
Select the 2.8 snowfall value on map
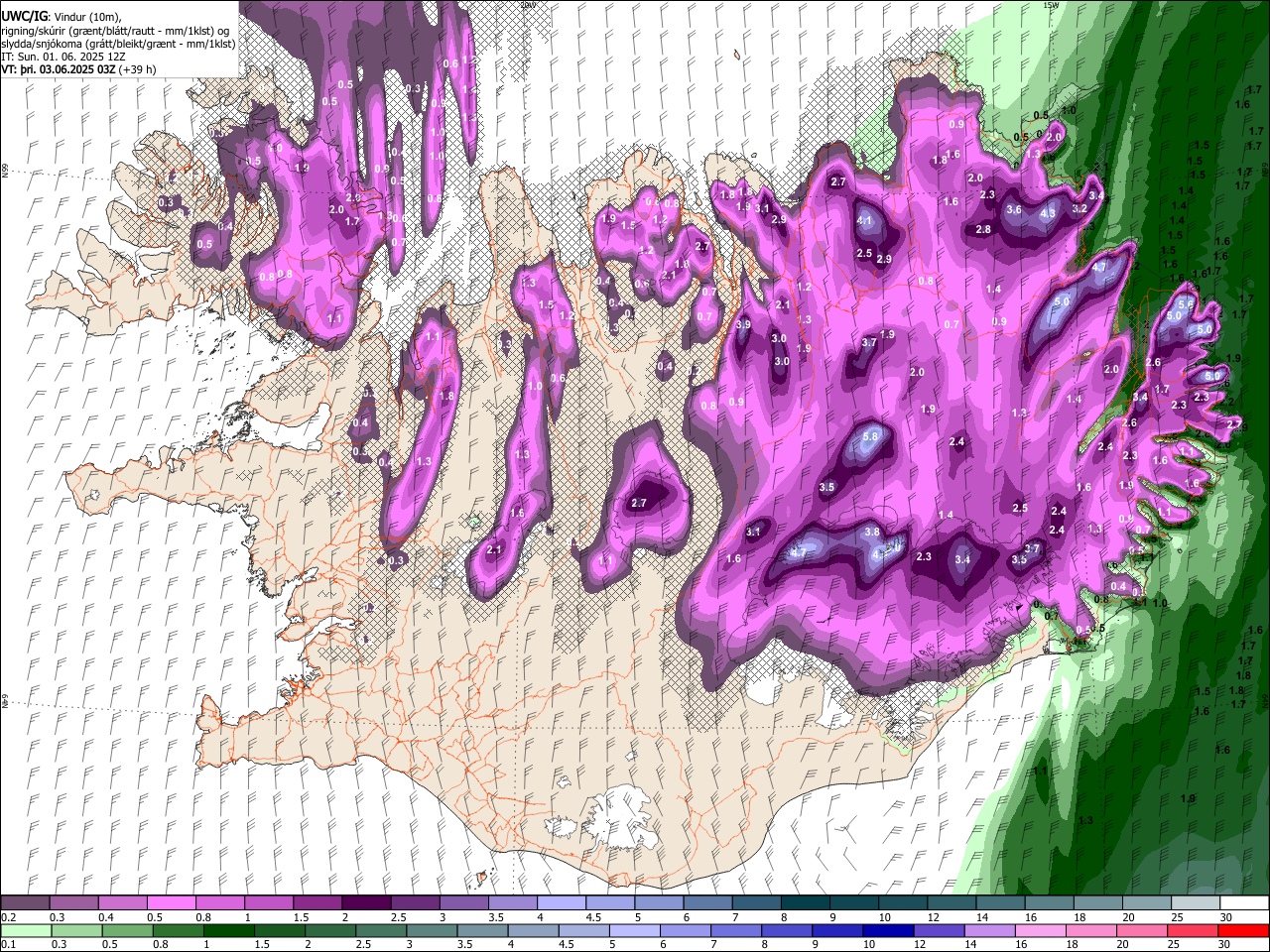click(x=983, y=230)
